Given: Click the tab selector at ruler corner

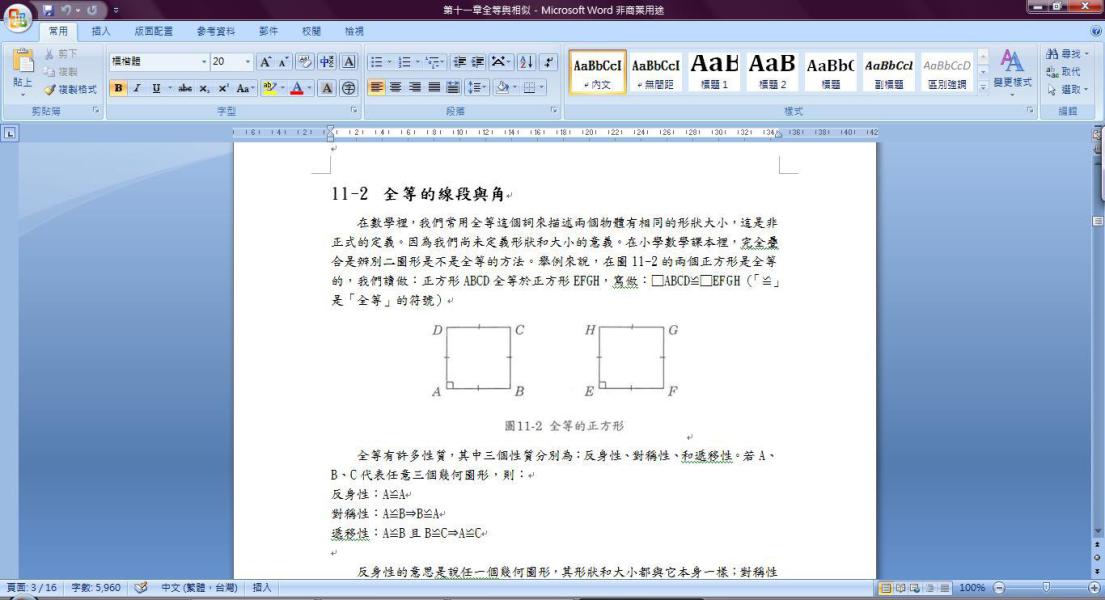Looking at the screenshot, I should 10,133.
